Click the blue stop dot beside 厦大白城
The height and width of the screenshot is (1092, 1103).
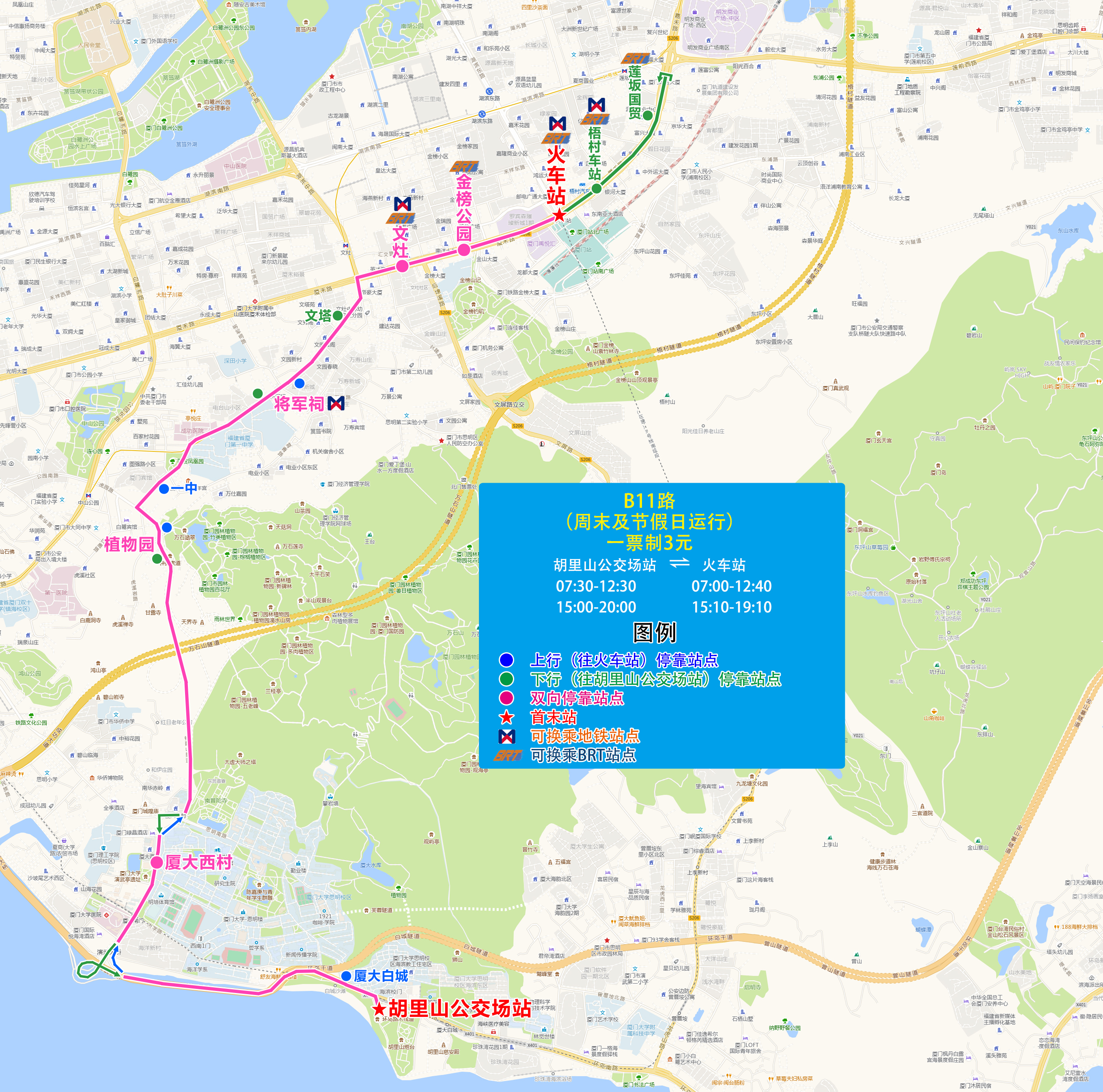coord(346,976)
